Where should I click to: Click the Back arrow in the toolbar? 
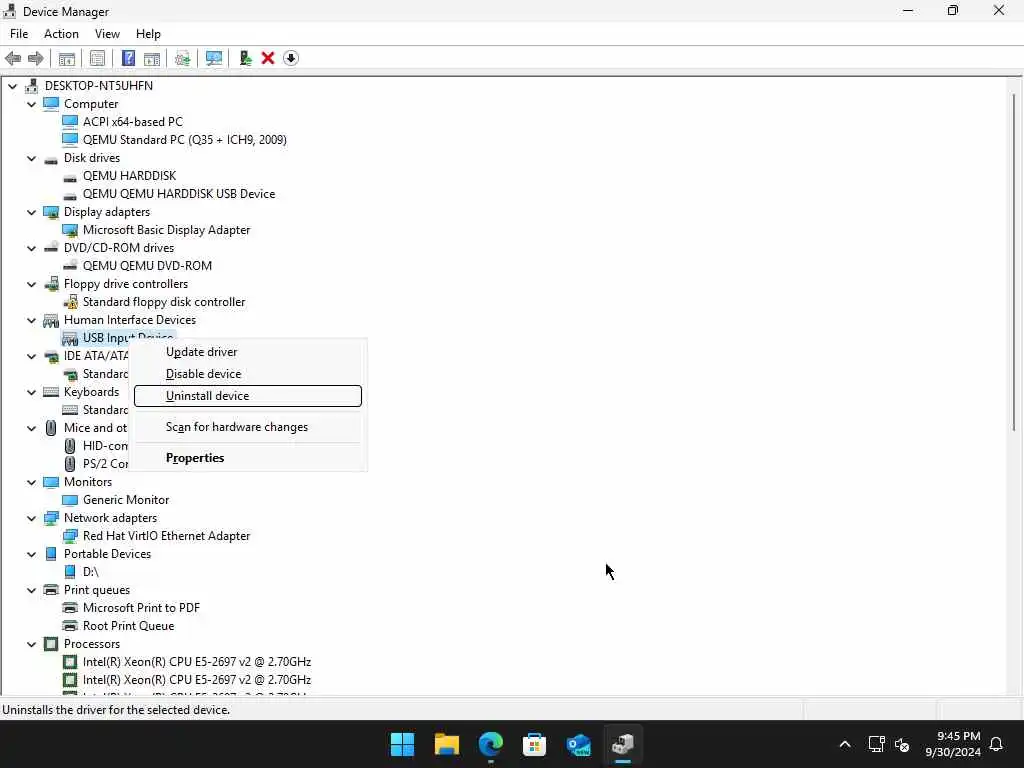pyautogui.click(x=13, y=58)
